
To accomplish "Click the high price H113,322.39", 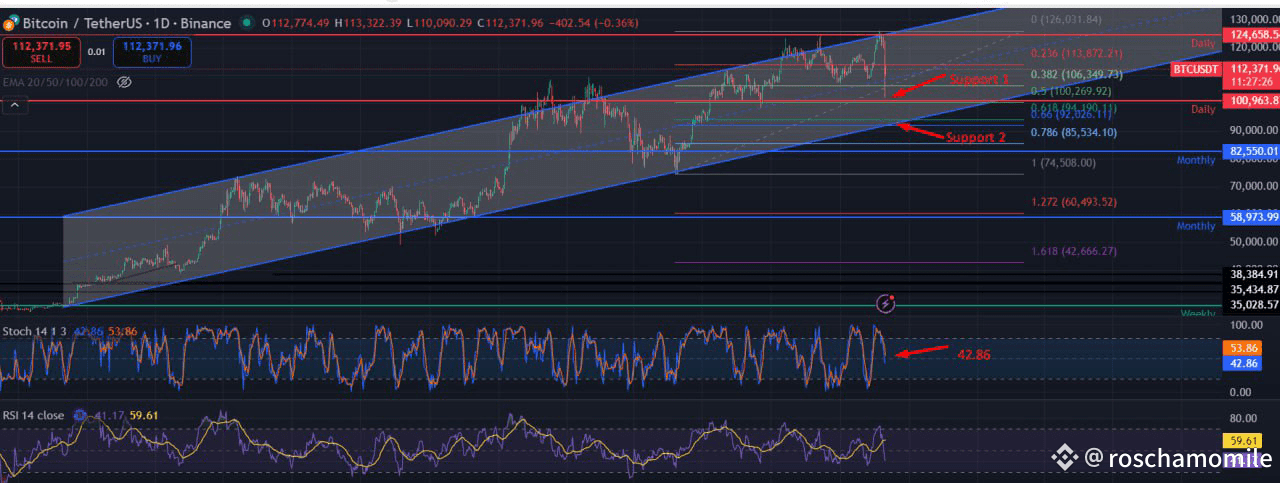I will click(369, 23).
